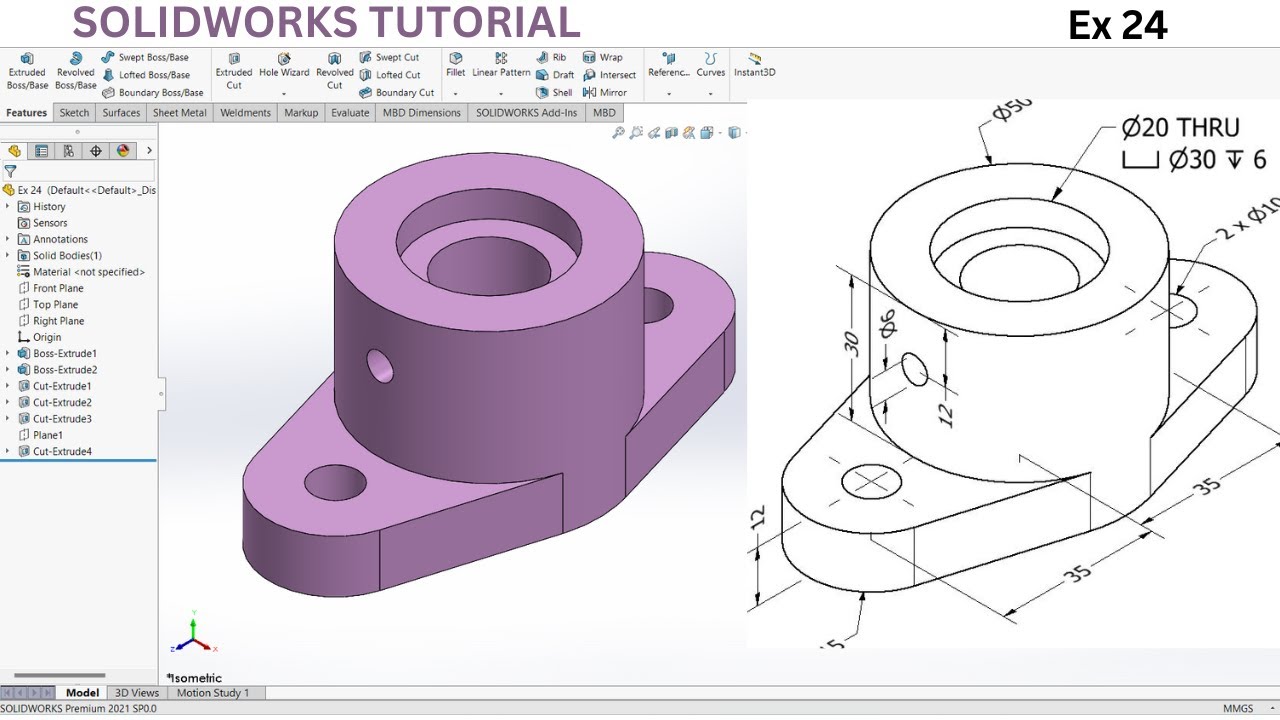The height and width of the screenshot is (720, 1280).
Task: Open FeatureManager Design Tree tab
Action: click(14, 151)
